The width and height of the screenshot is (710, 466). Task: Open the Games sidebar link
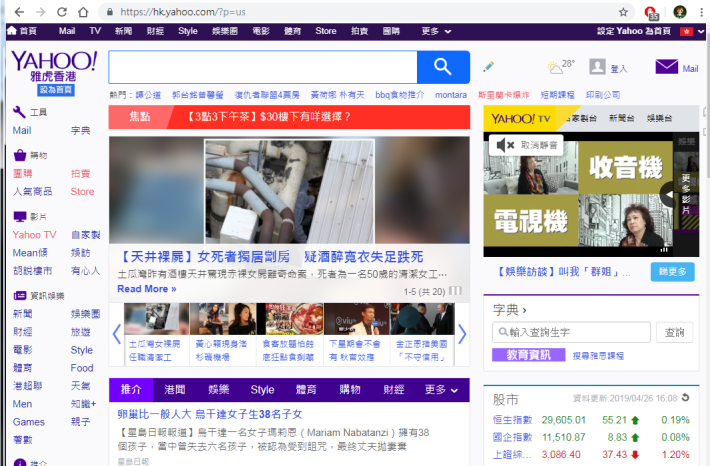(x=29, y=422)
